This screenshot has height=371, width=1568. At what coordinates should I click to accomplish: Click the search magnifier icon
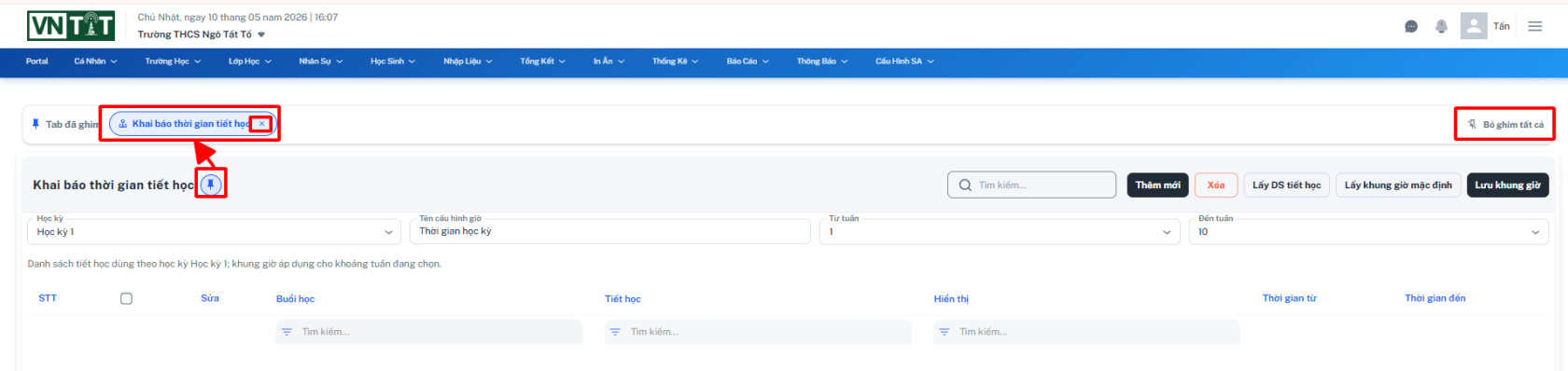tap(965, 185)
